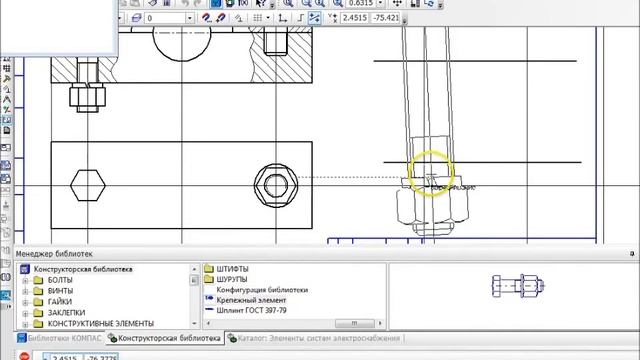640x360 pixels.
Task: Click the refresh view icon
Action: (x=429, y=3)
